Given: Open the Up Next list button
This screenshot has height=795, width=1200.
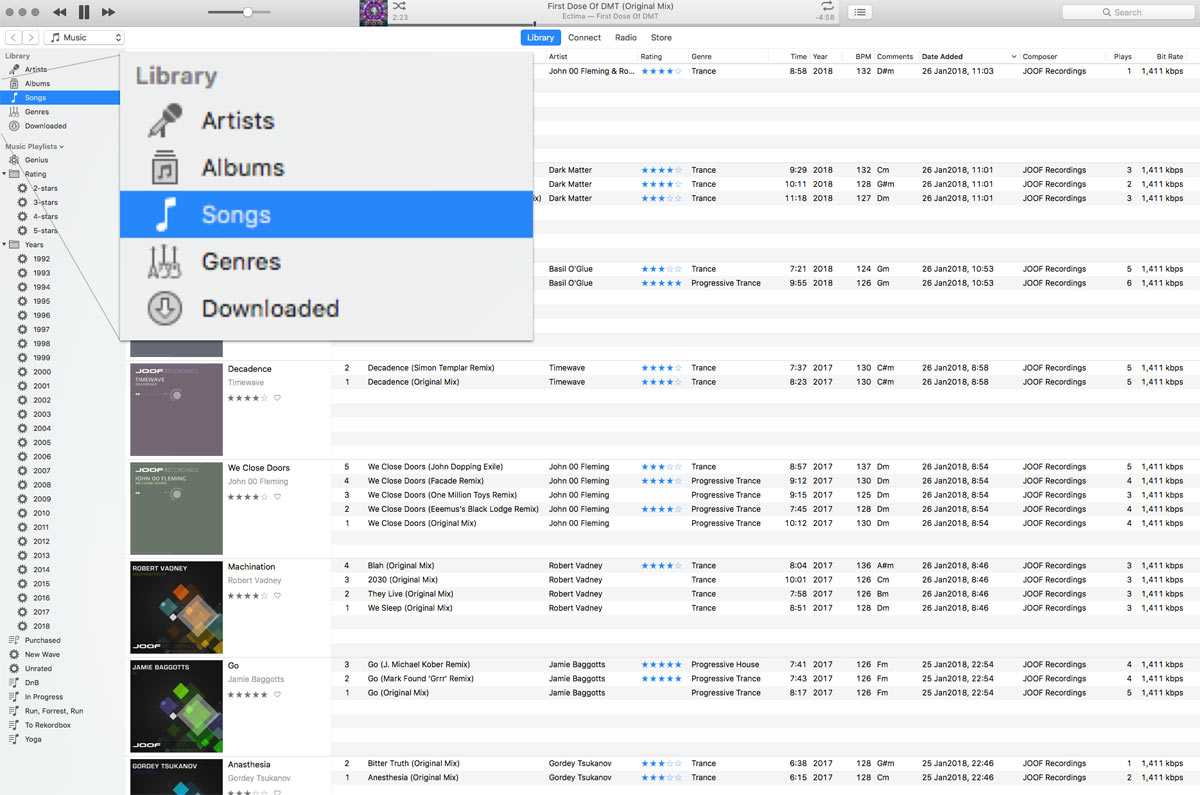Looking at the screenshot, I should (859, 12).
